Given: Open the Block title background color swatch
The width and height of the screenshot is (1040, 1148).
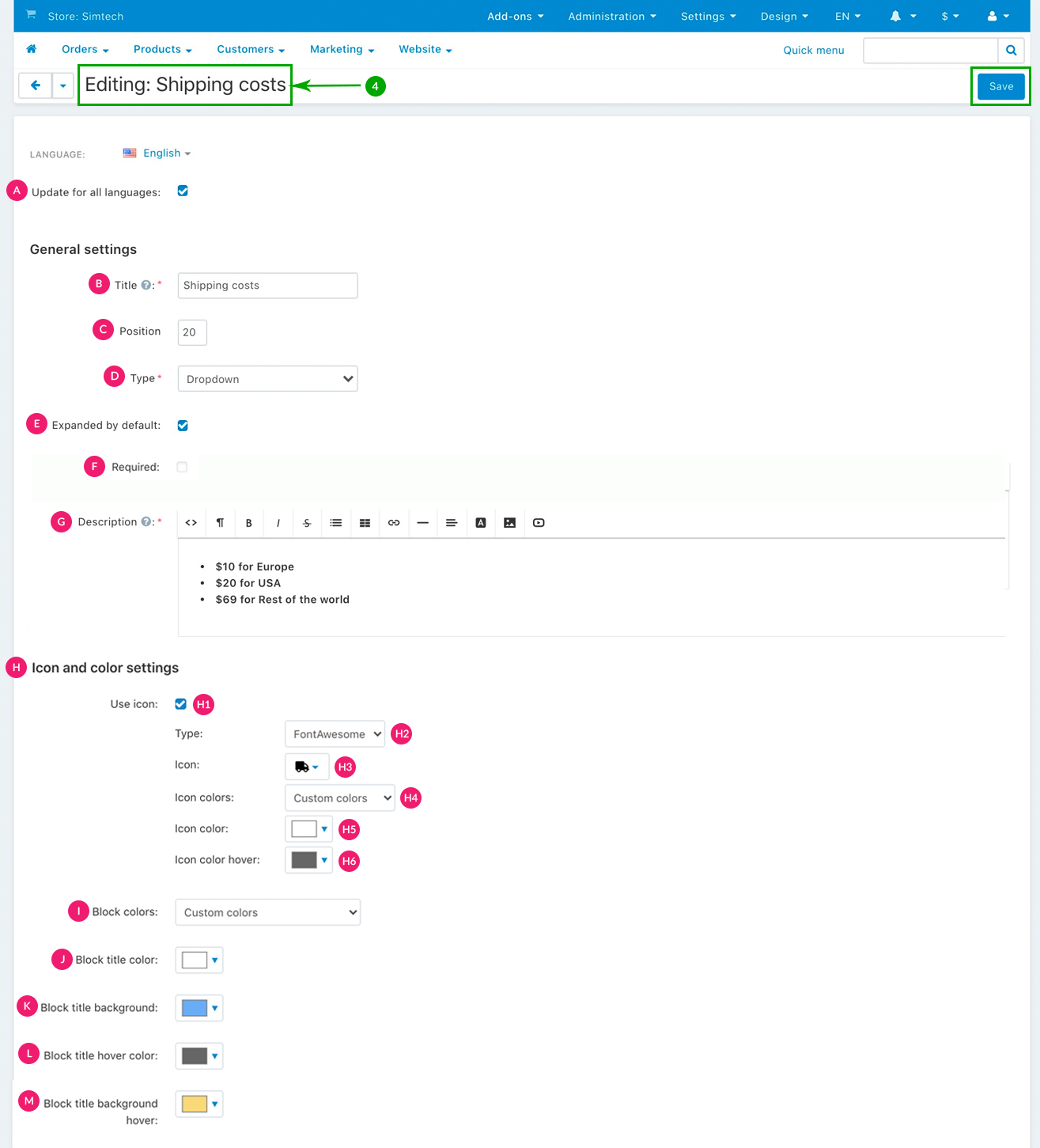Looking at the screenshot, I should pos(199,1008).
